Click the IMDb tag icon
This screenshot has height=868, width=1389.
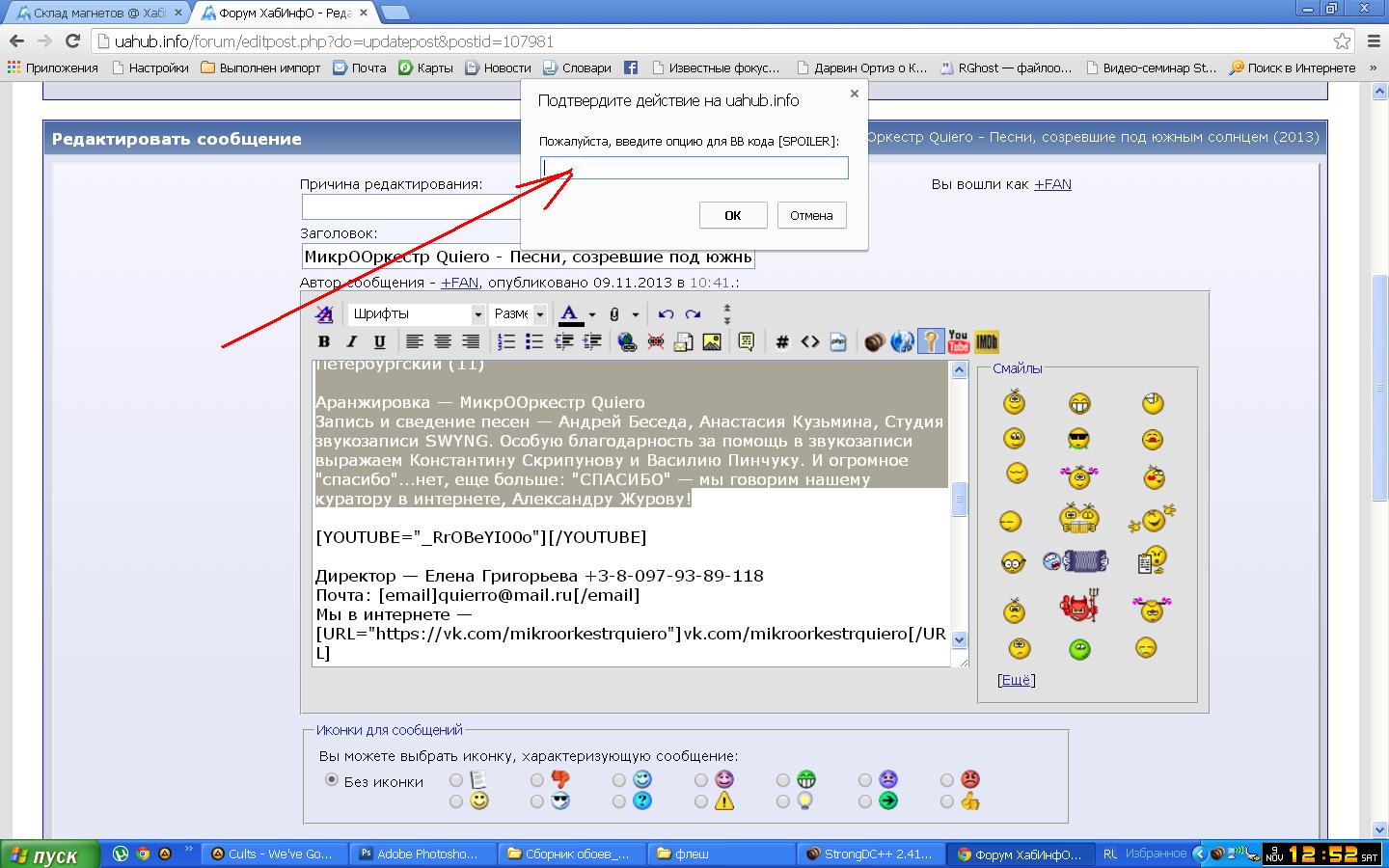[986, 341]
